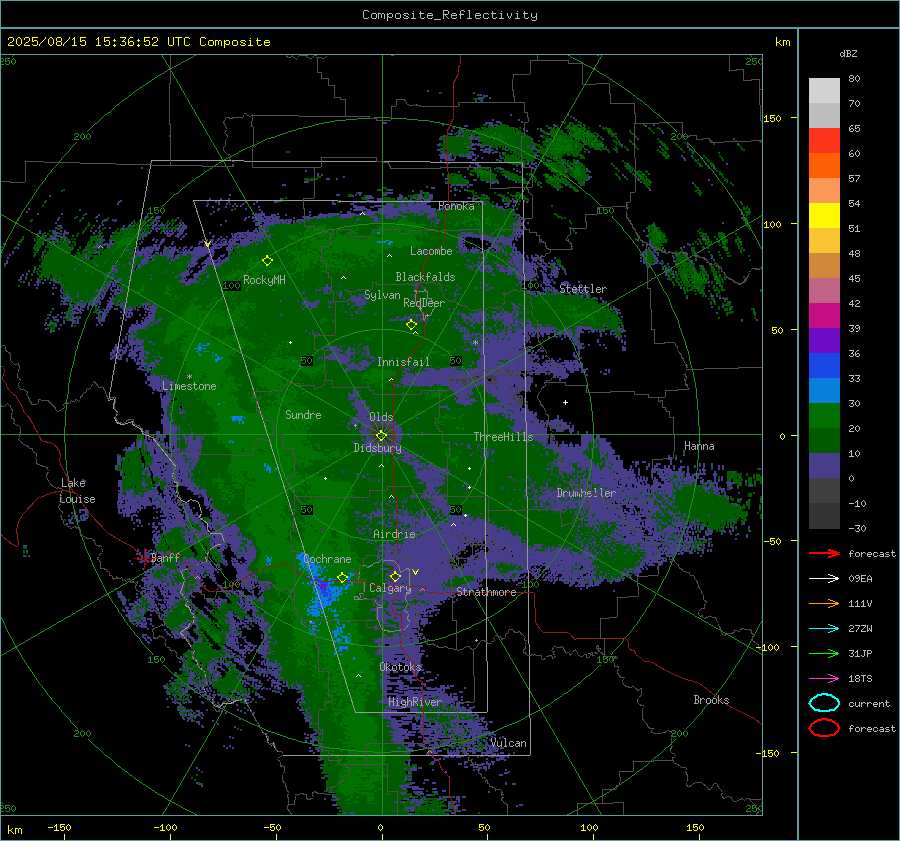Click the 80 value on the dBZ scale
Image resolution: width=900 pixels, height=841 pixels.
pos(854,79)
